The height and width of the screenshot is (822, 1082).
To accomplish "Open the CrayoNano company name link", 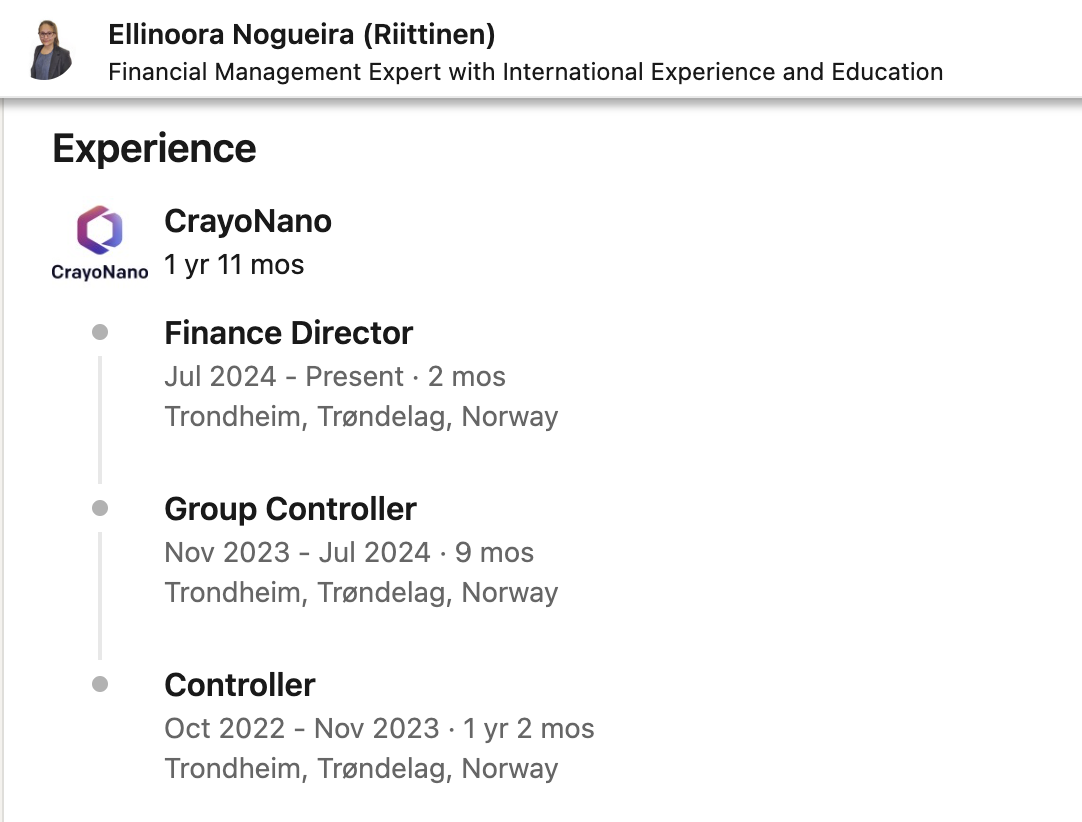I will [x=248, y=222].
